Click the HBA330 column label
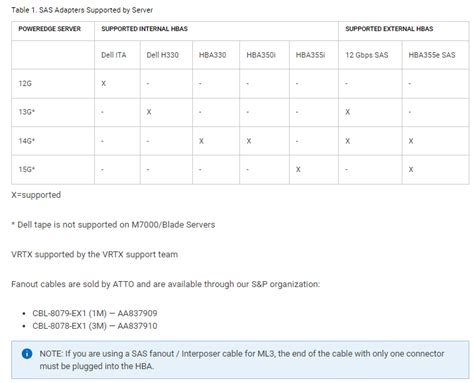 212,55
